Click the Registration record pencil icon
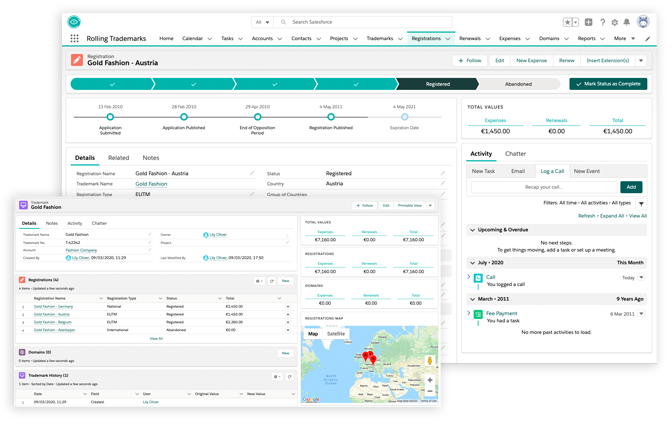672x424 pixels. pos(77,60)
